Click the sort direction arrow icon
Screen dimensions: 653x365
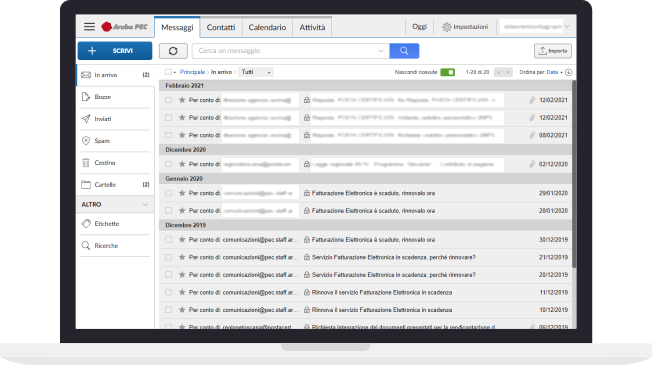(x=568, y=72)
